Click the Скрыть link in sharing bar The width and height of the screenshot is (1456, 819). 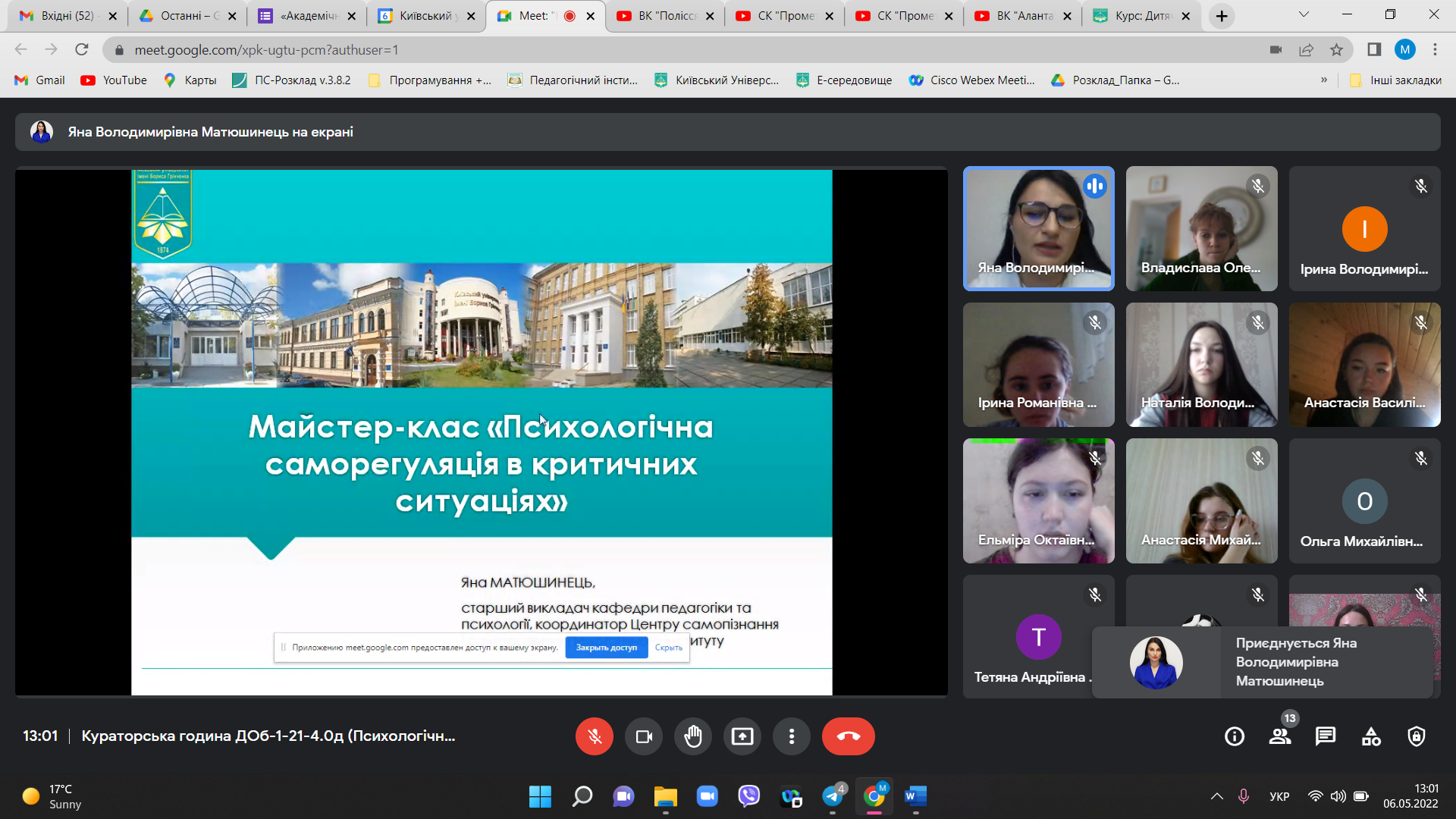(x=668, y=648)
